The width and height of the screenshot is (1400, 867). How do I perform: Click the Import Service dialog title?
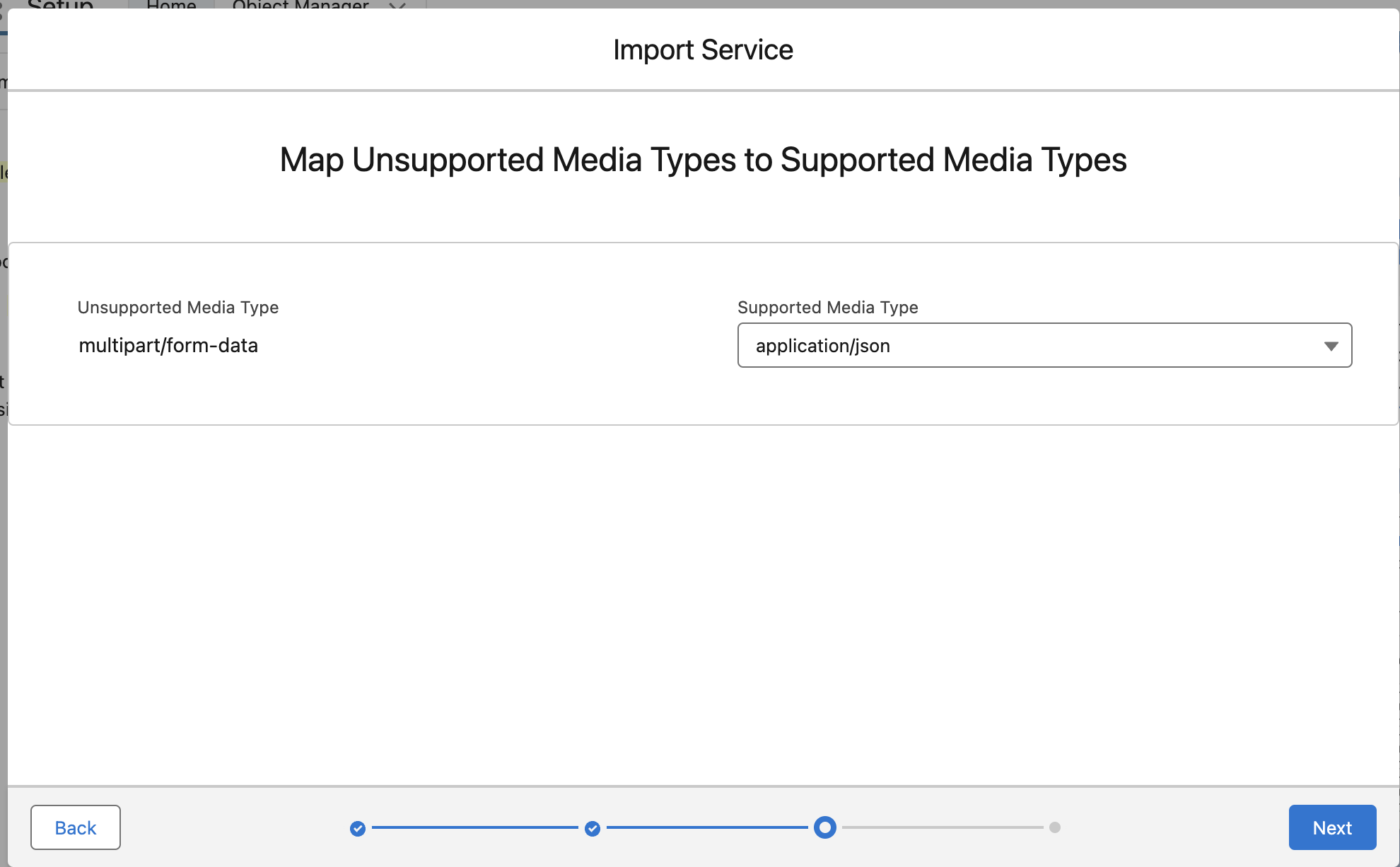(703, 50)
